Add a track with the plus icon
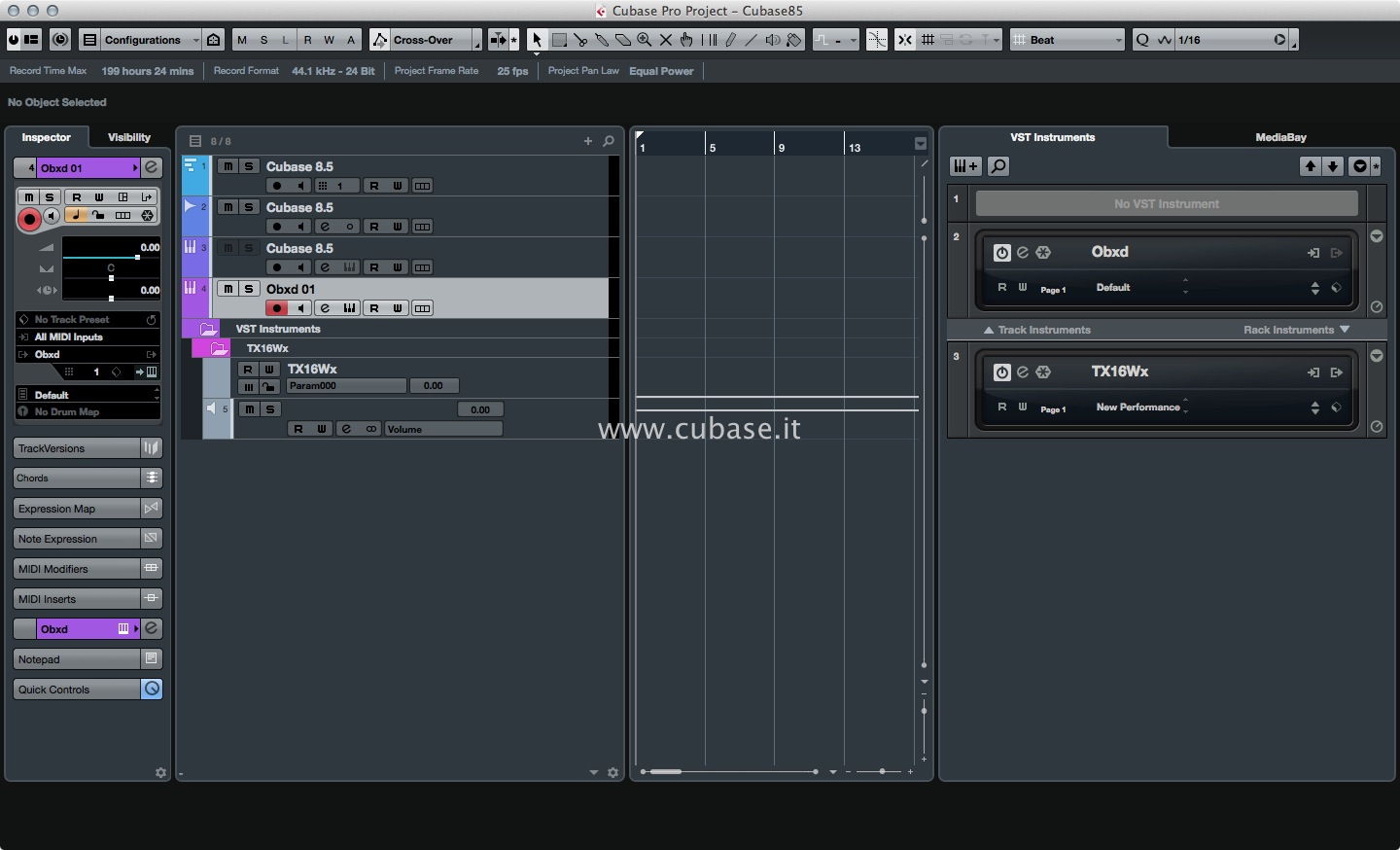 [x=588, y=141]
